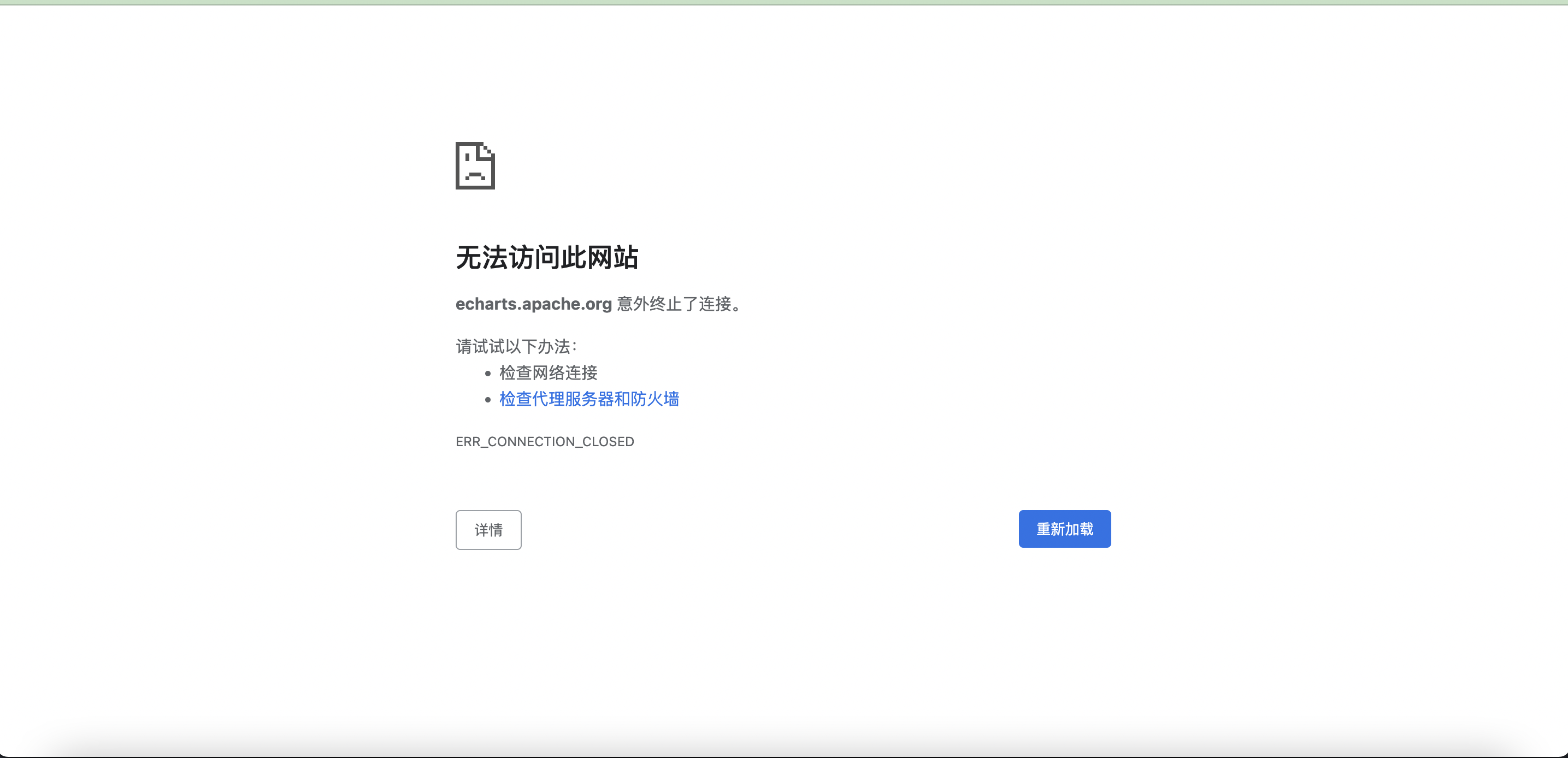Click the torn bottom edge of the document icon
The height and width of the screenshot is (758, 1568).
click(x=475, y=190)
